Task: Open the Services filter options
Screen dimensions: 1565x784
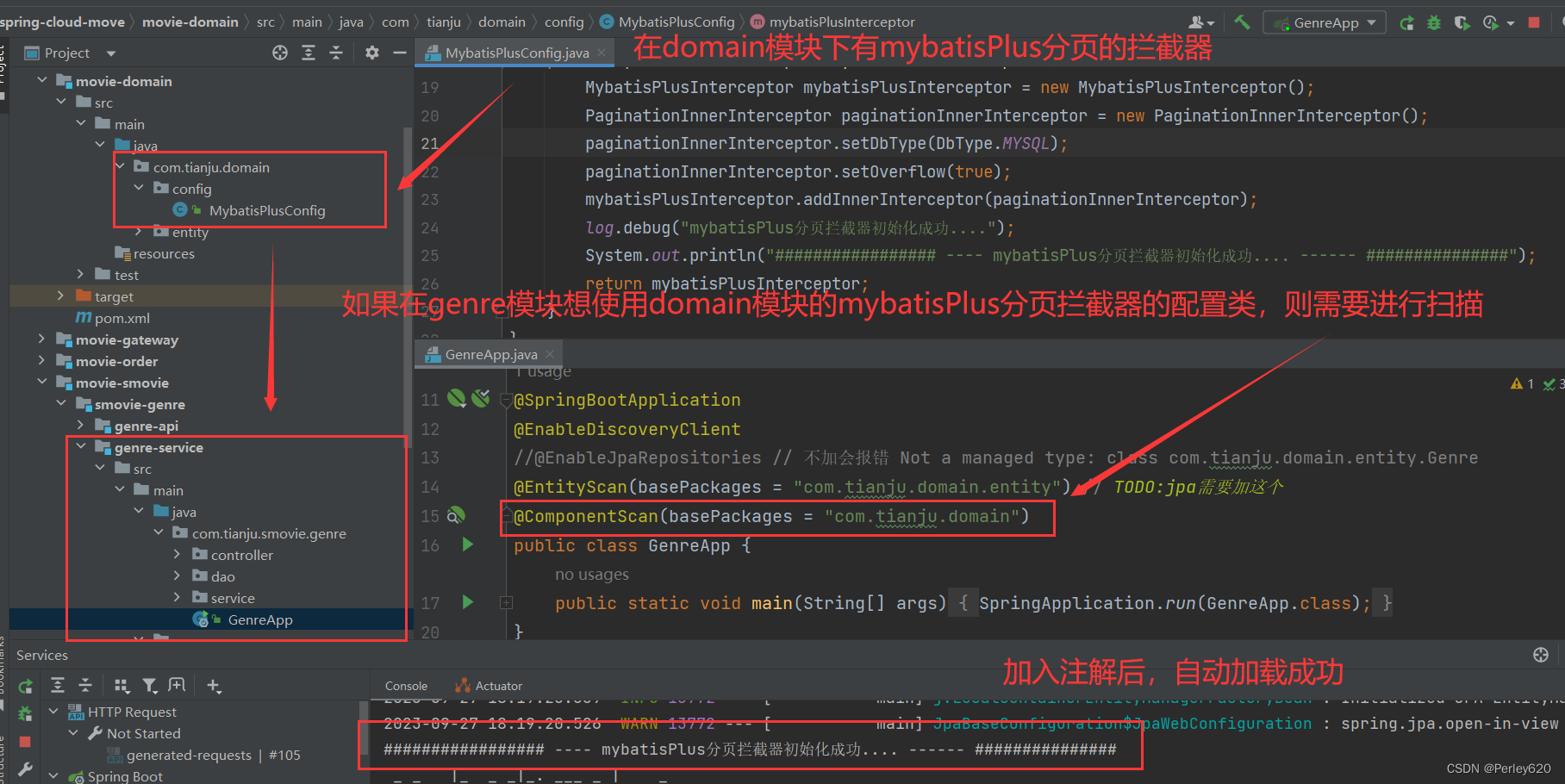Action: click(x=150, y=685)
